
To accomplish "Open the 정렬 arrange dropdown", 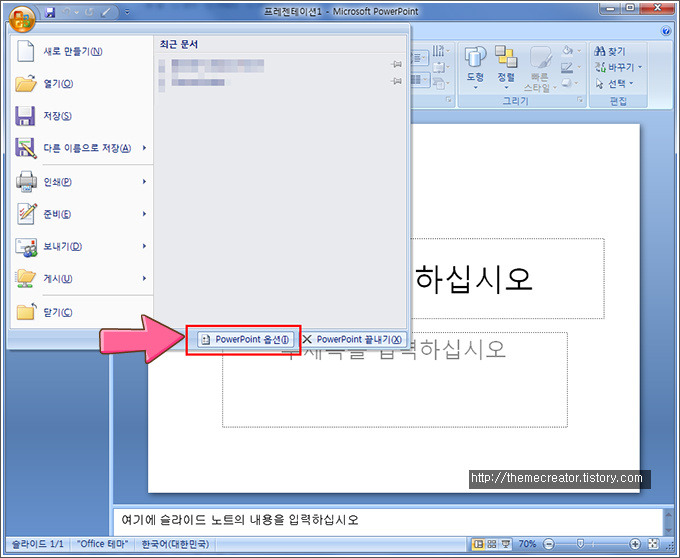I will (x=506, y=68).
